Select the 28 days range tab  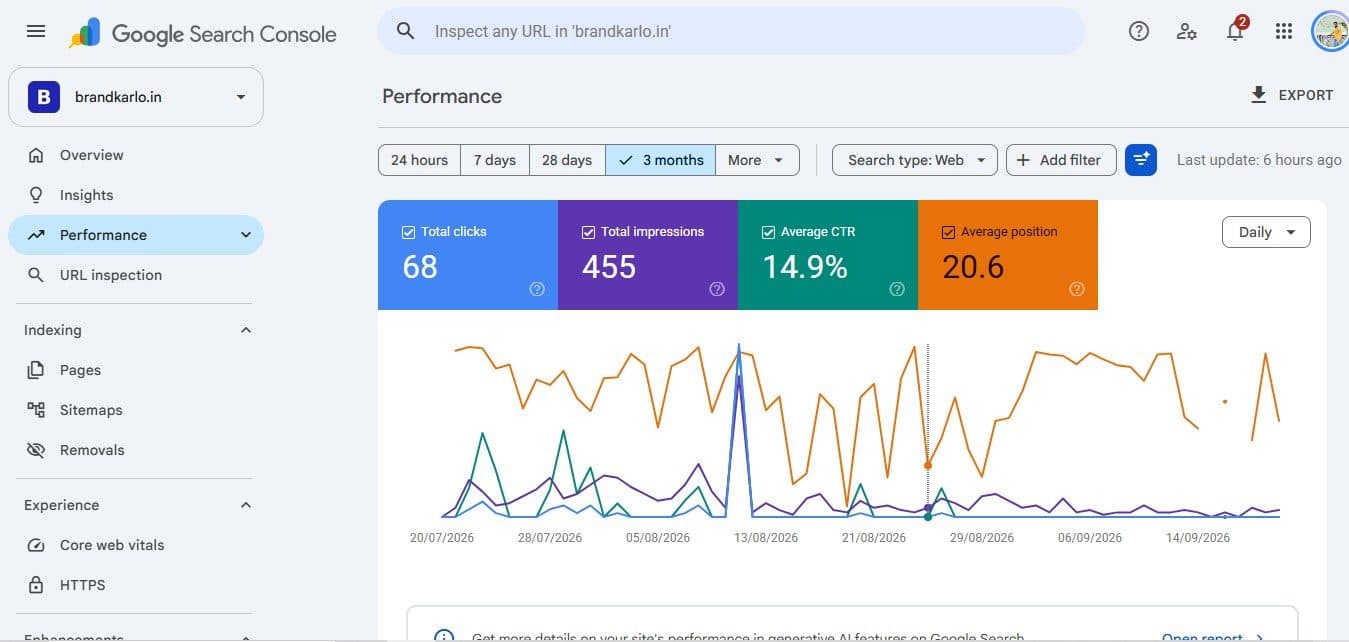click(567, 160)
